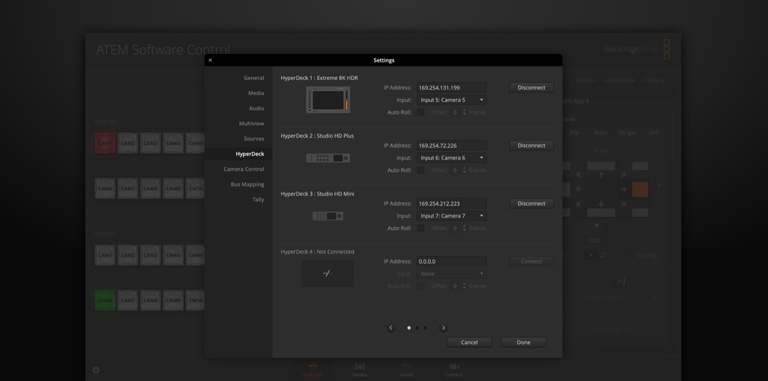The image size is (768, 381).
Task: Open Audio page icon in ATEM bottom bar
Action: (x=407, y=370)
